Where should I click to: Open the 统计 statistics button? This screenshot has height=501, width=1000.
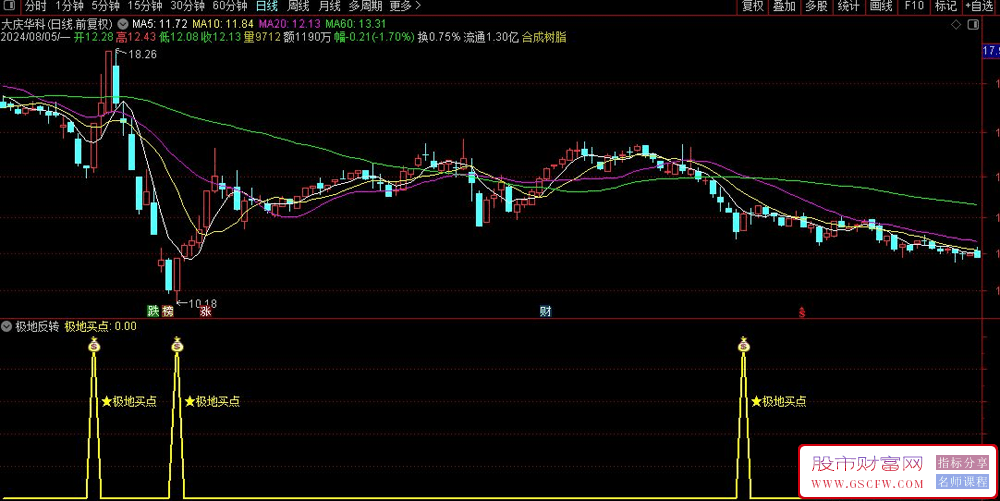(849, 6)
